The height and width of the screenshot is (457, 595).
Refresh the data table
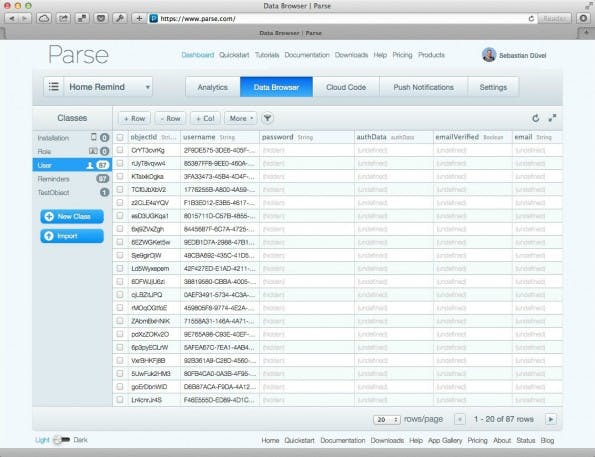(x=535, y=118)
